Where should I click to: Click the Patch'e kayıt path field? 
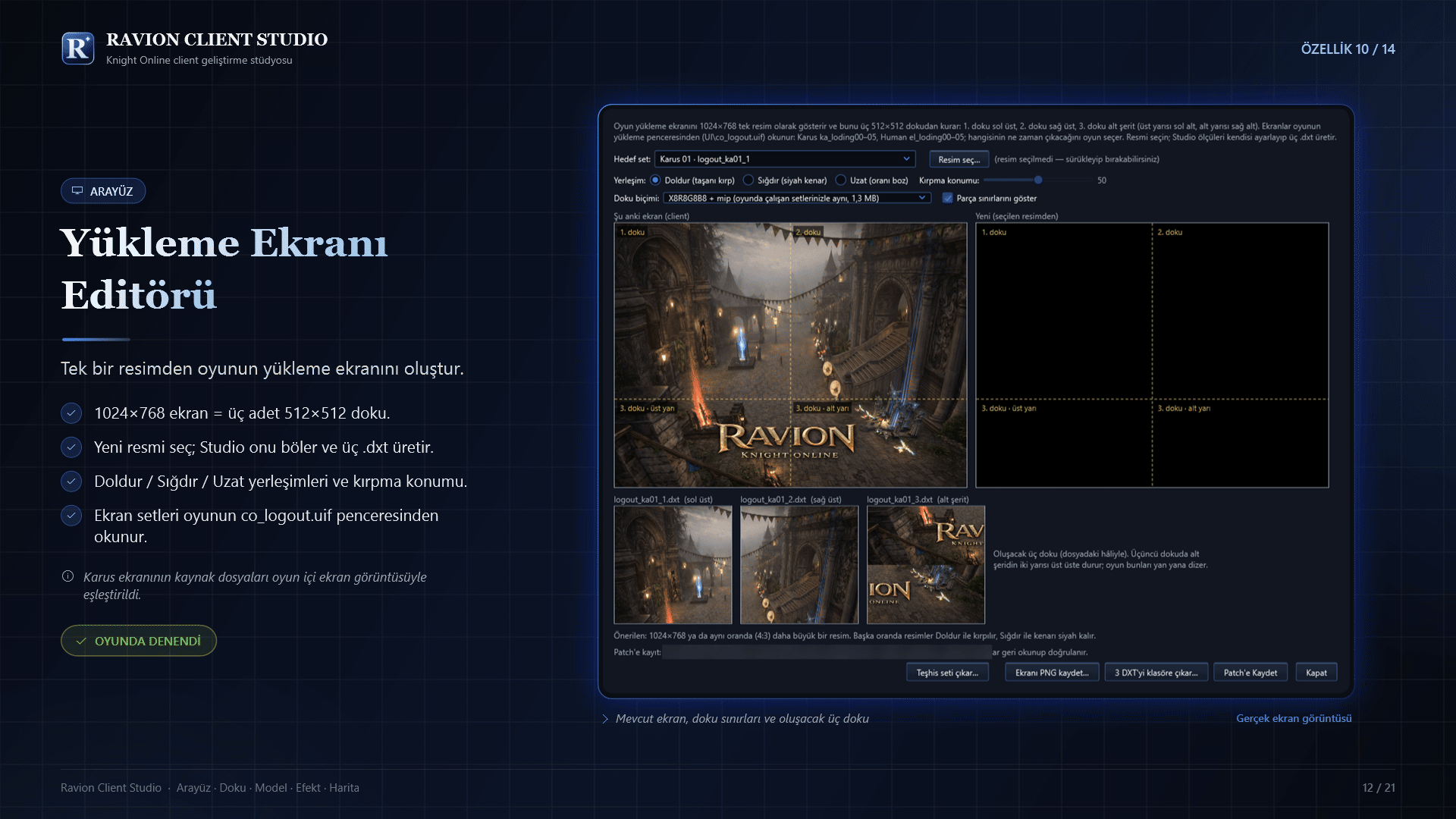pos(827,652)
